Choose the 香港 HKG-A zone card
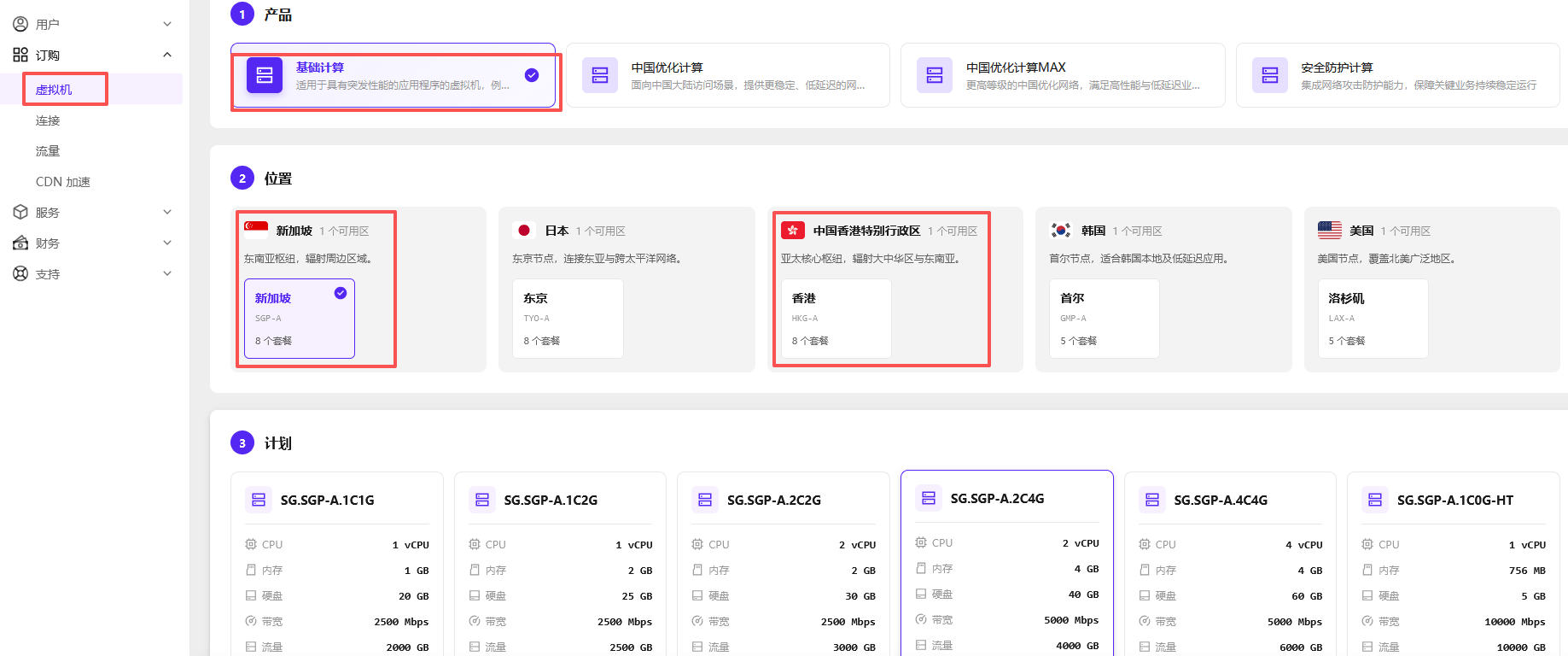1568x656 pixels. point(836,319)
